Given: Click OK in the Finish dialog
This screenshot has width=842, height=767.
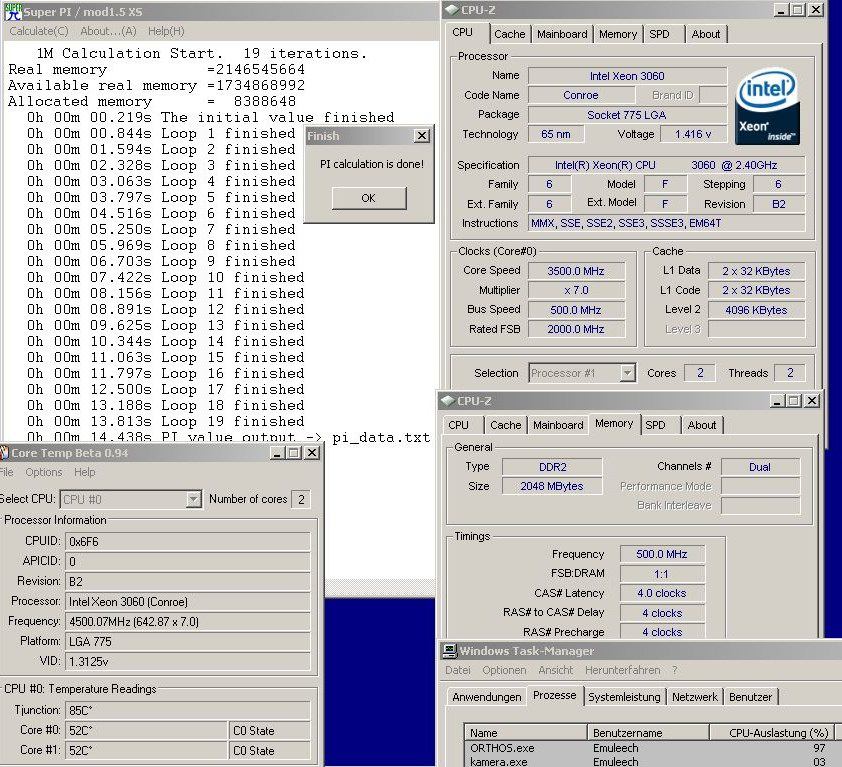Looking at the screenshot, I should coord(369,198).
